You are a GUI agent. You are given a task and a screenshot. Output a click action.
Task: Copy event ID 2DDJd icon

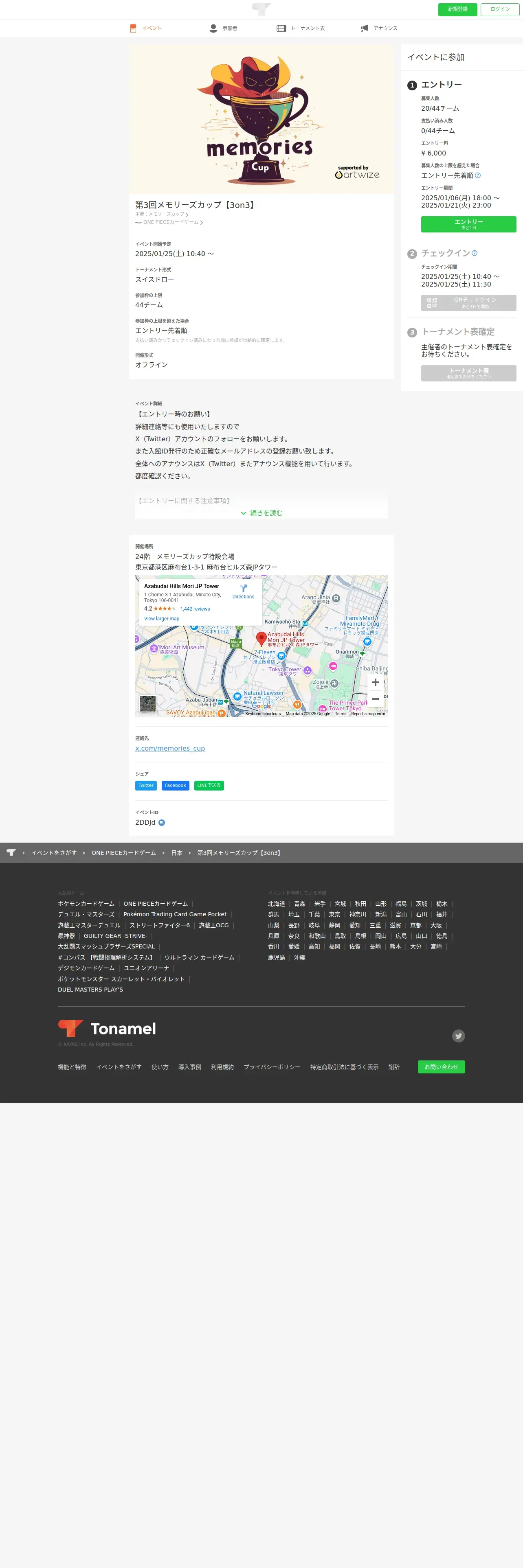tap(161, 822)
